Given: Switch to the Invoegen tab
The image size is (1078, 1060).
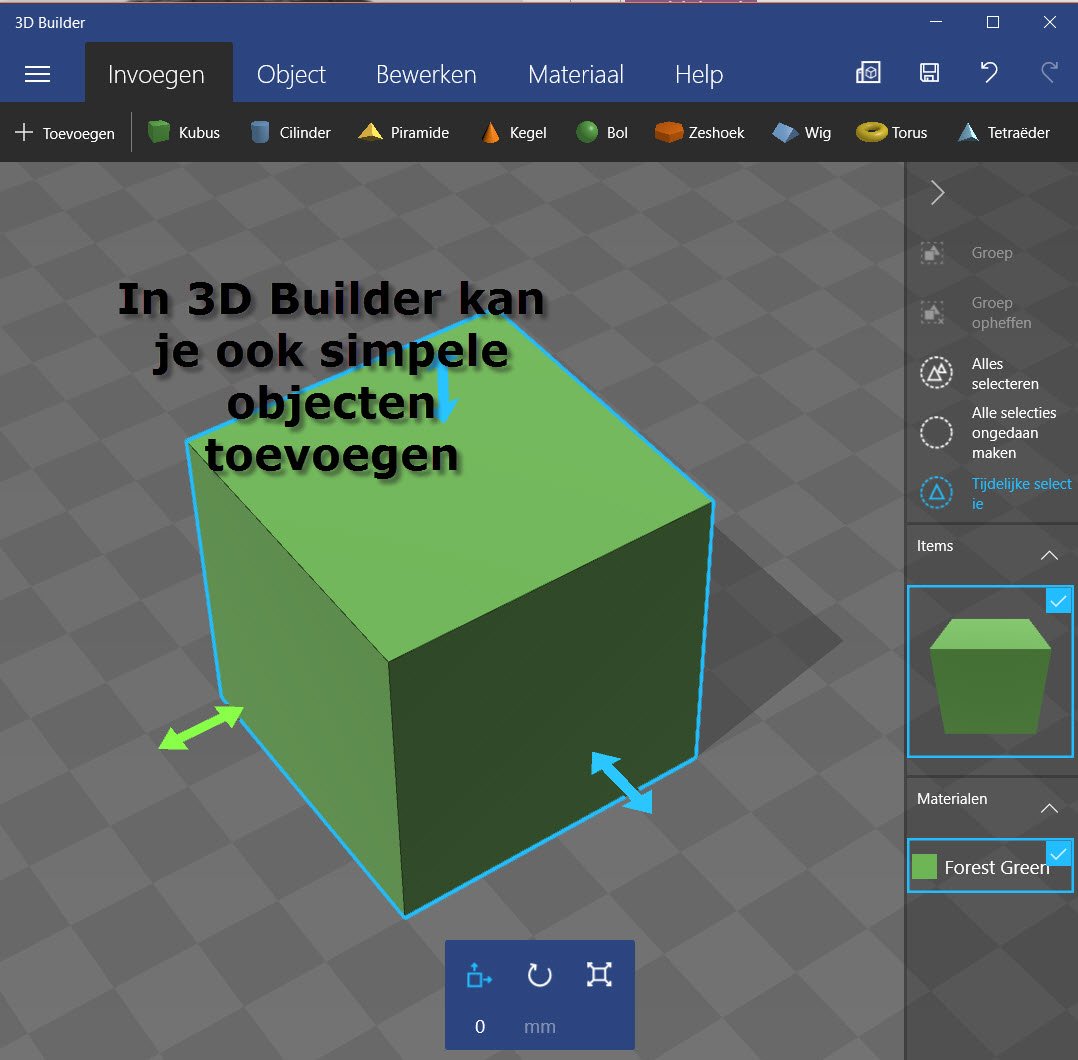Looking at the screenshot, I should pyautogui.click(x=157, y=74).
